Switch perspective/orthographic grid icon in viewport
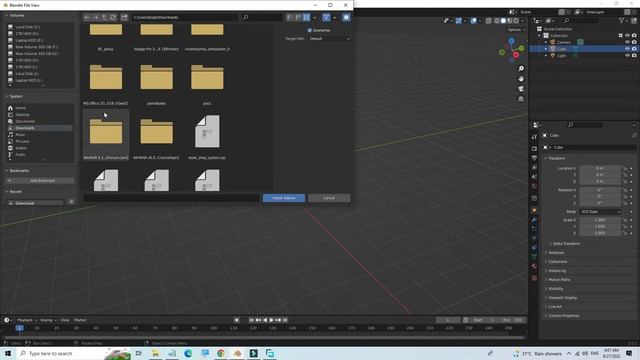Image resolution: width=640 pixels, height=360 pixels. [521, 99]
